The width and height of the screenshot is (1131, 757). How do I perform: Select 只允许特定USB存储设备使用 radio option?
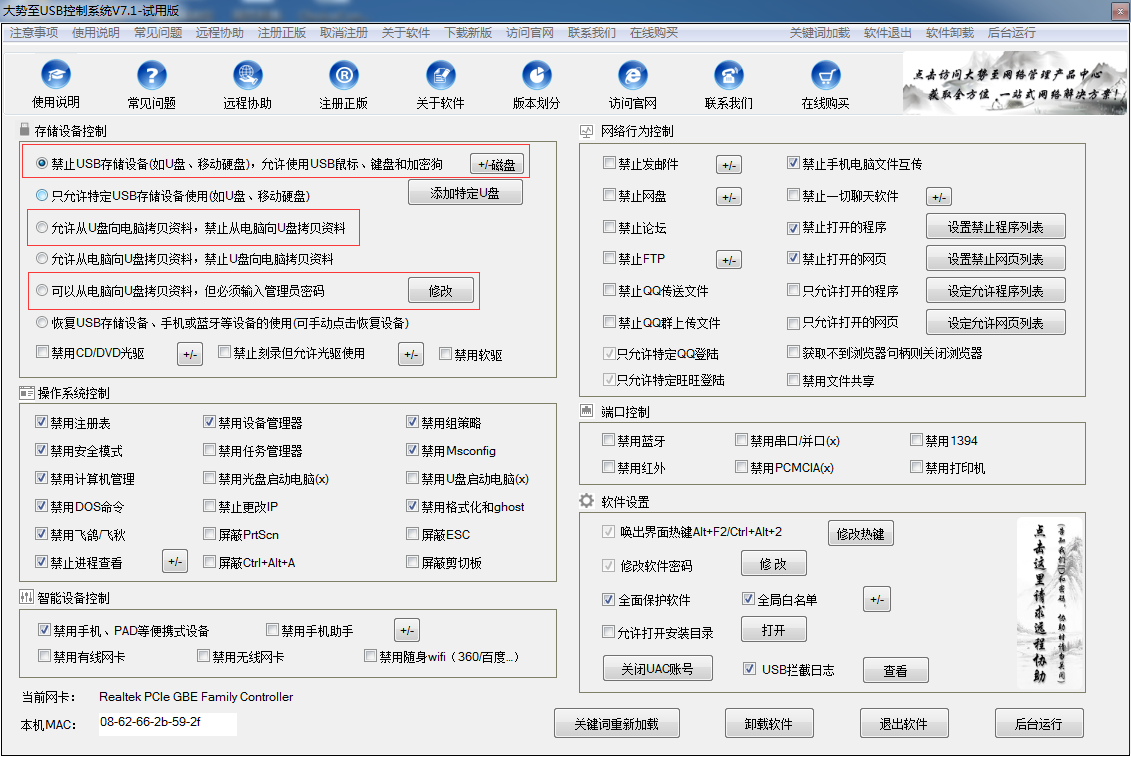tap(42, 196)
